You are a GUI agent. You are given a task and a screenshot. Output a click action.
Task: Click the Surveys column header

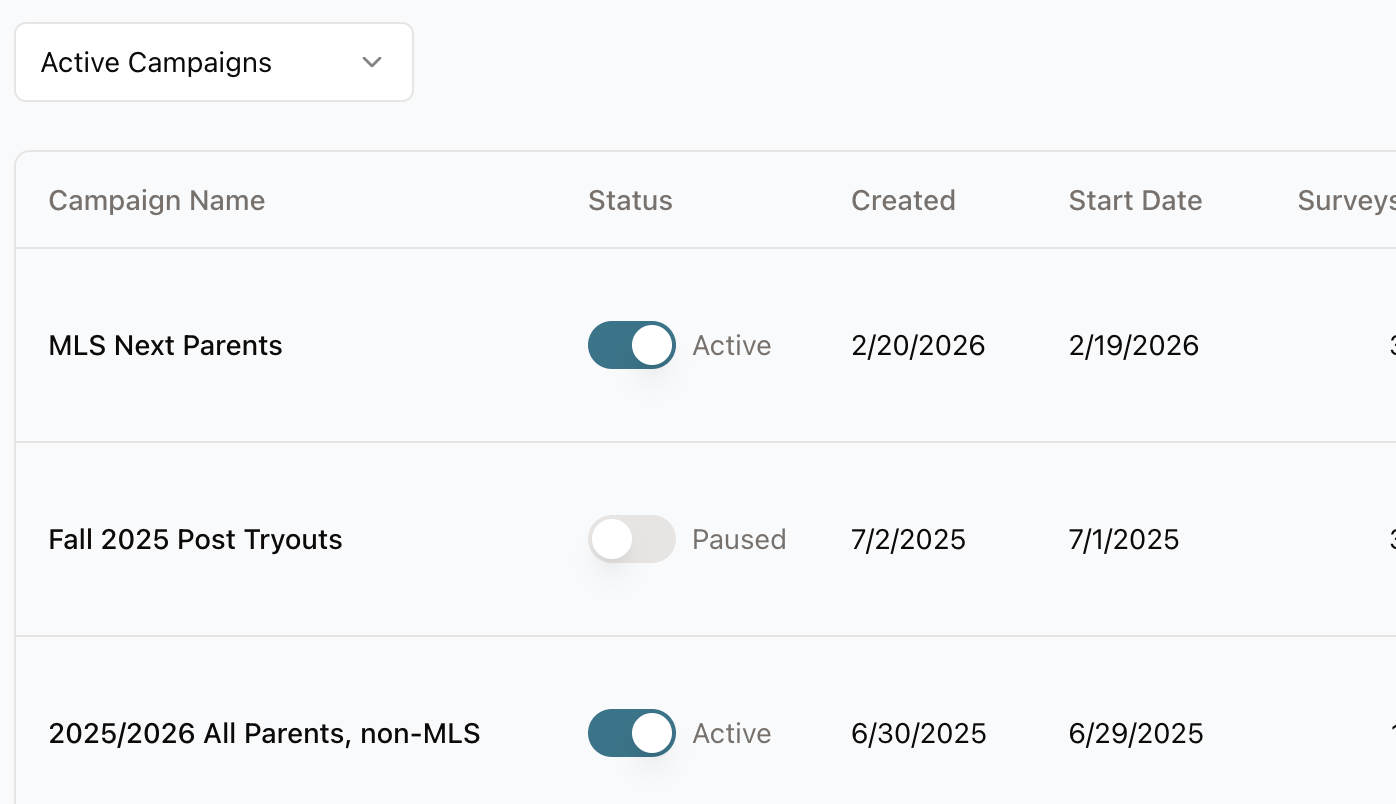pos(1344,200)
